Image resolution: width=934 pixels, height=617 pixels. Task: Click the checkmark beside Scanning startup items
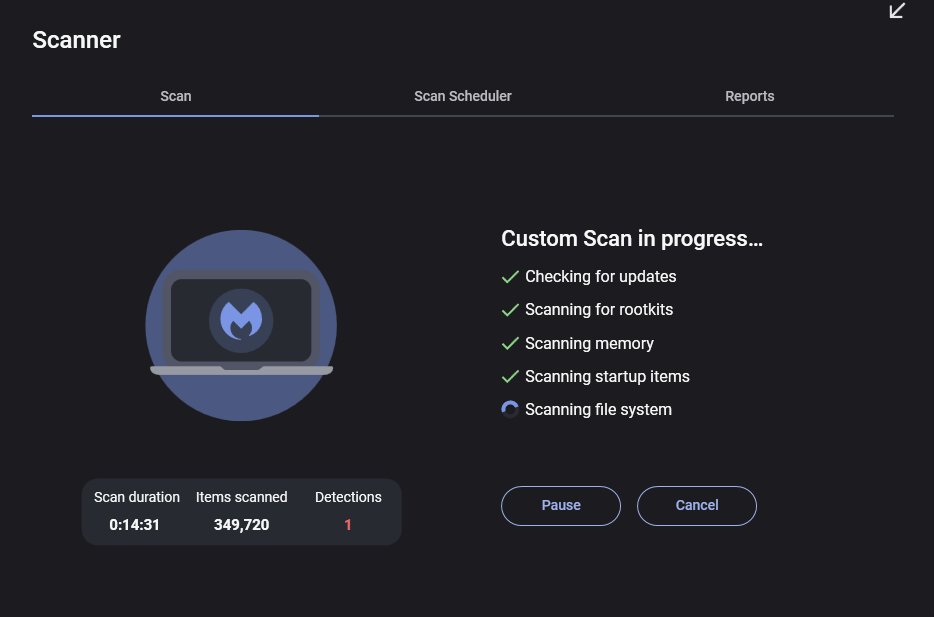pos(510,376)
